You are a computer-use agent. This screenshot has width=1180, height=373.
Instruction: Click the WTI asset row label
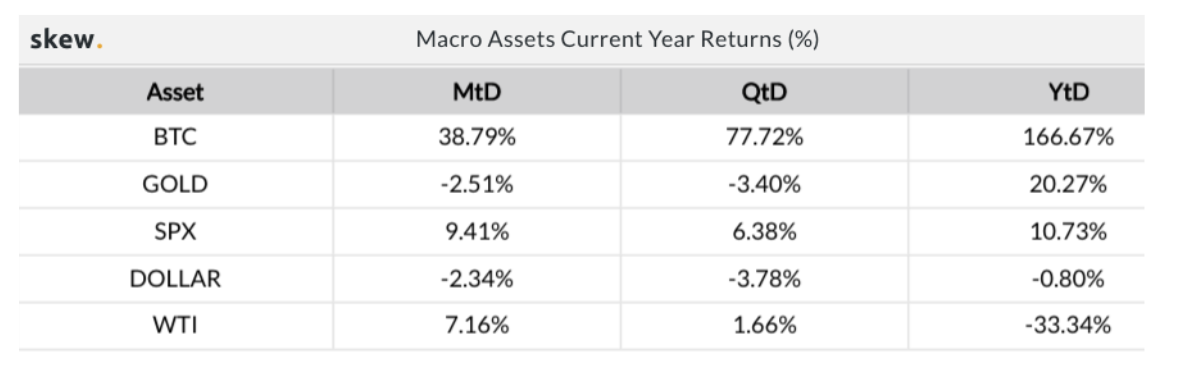click(x=175, y=326)
